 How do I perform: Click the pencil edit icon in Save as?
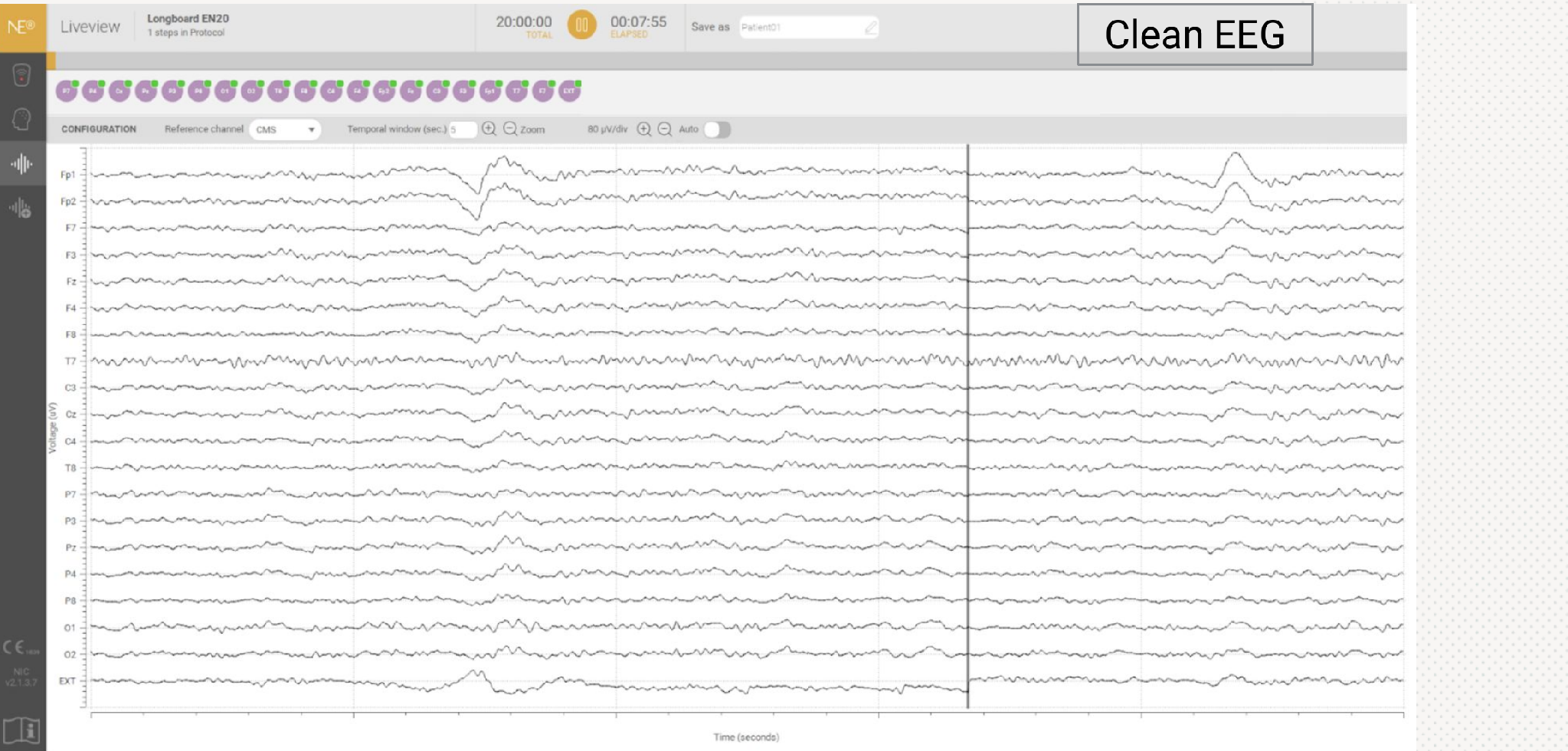(870, 28)
